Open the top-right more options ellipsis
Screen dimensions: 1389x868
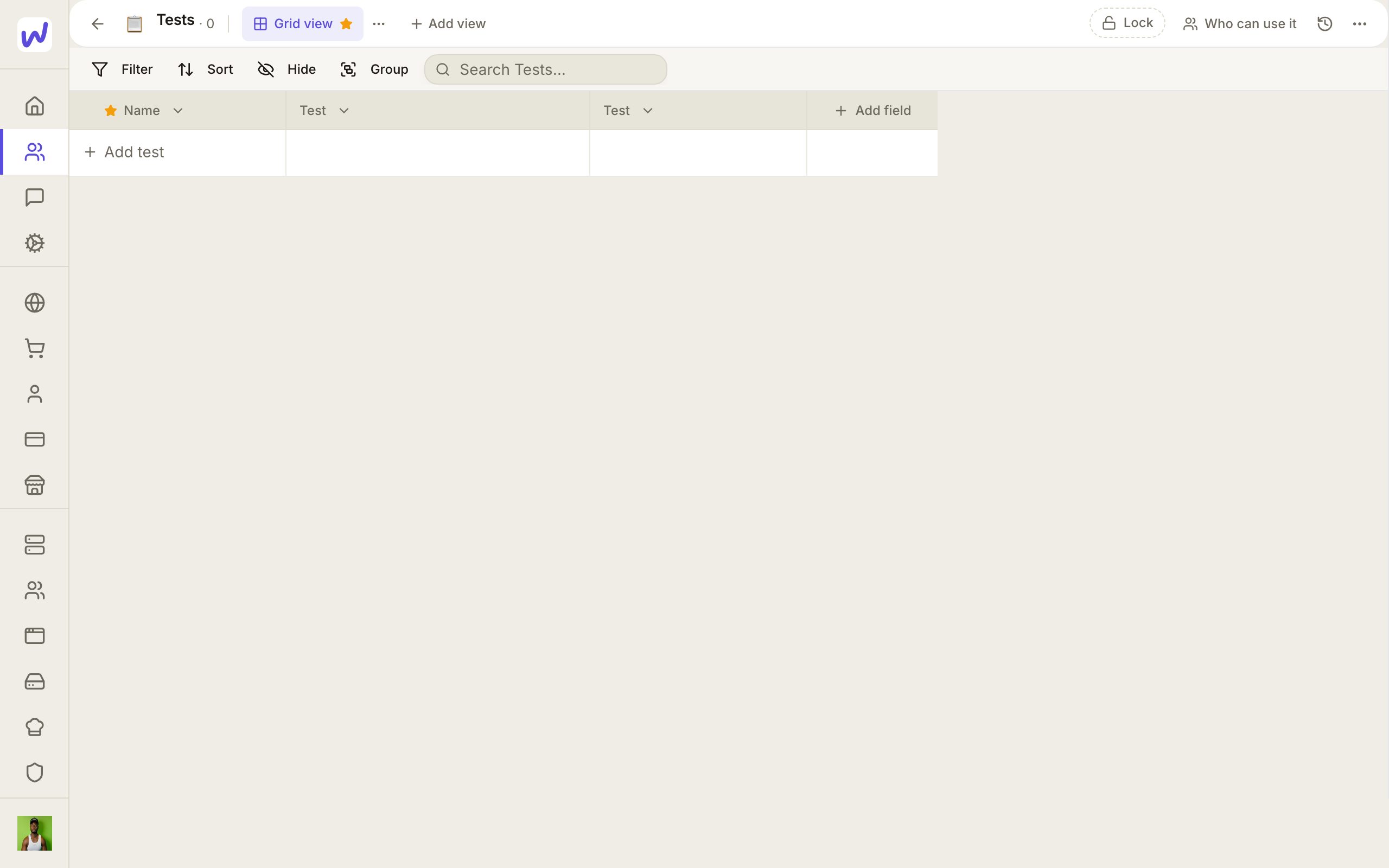1360,23
